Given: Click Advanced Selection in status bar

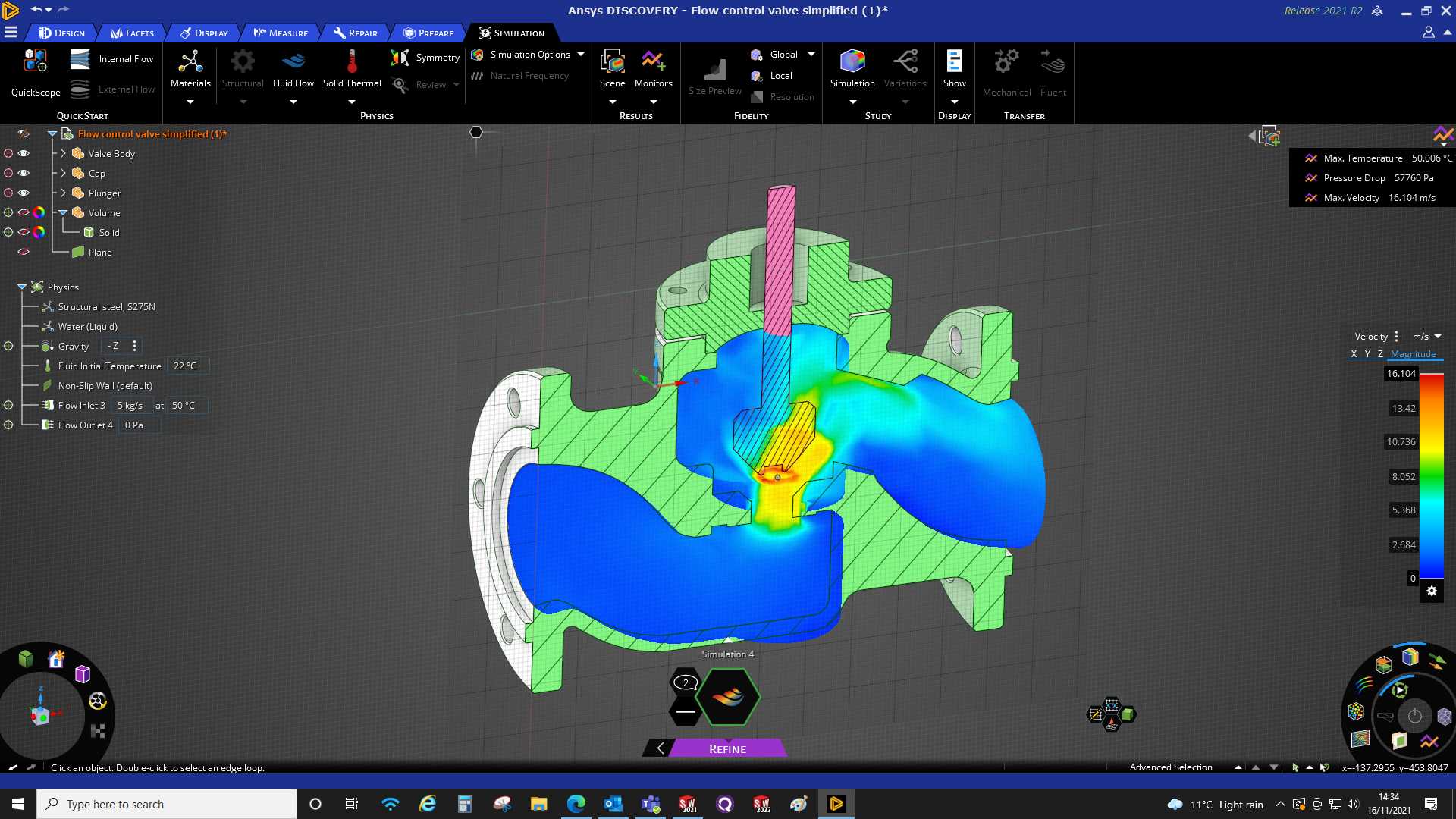Looking at the screenshot, I should coord(1171,767).
